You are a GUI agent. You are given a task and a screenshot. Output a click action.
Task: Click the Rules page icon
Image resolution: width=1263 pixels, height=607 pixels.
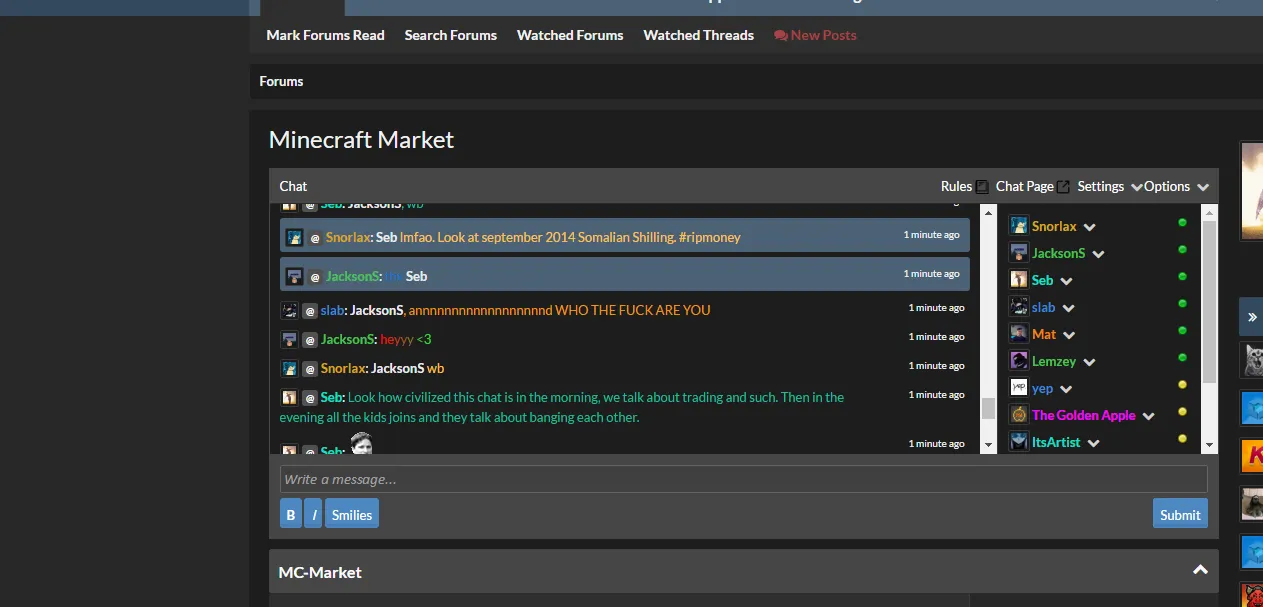pyautogui.click(x=982, y=187)
